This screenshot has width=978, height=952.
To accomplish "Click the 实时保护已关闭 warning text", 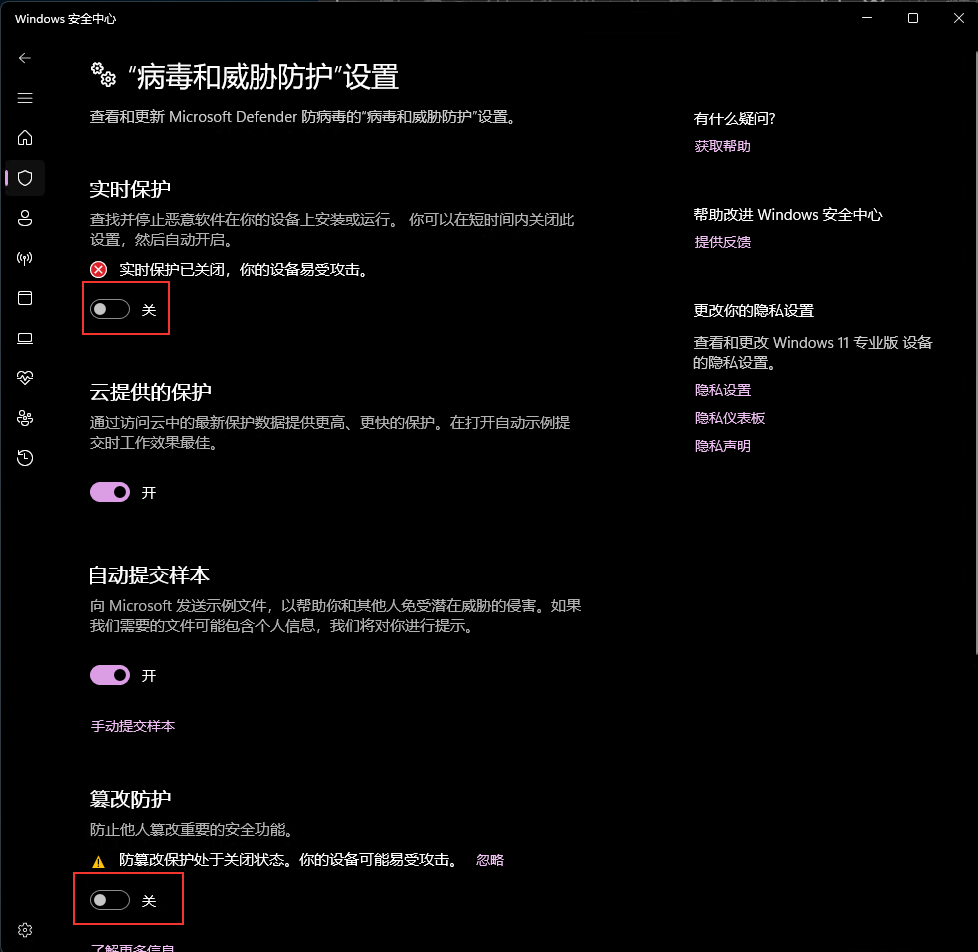I will (x=243, y=270).
